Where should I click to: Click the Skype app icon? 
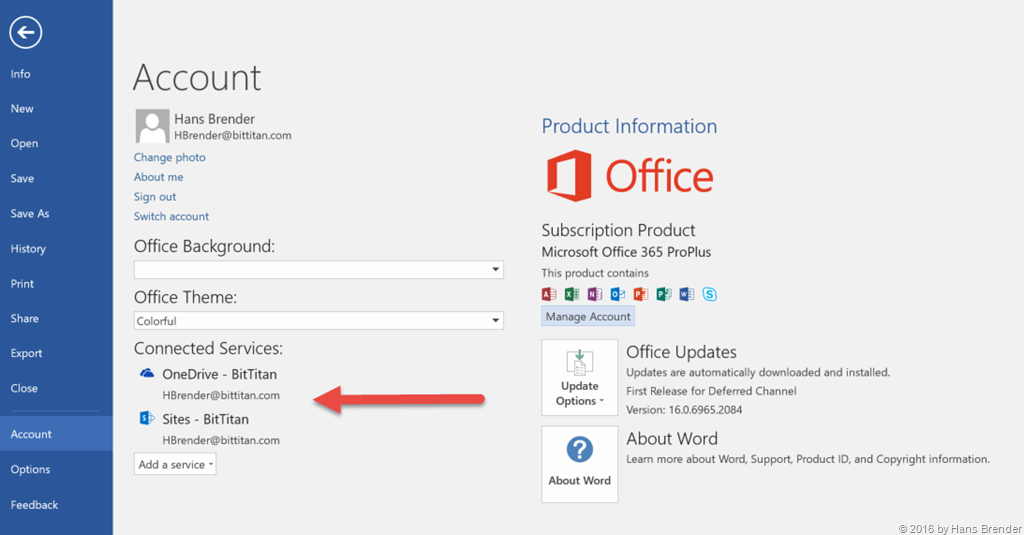click(x=710, y=294)
